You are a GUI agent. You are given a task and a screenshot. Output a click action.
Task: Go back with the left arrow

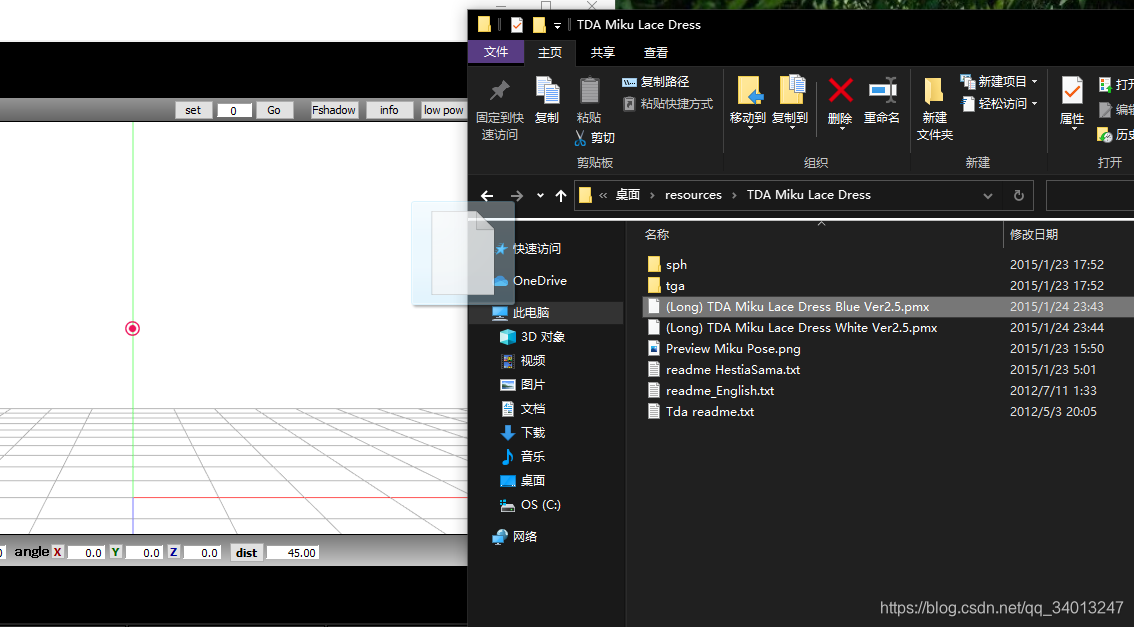(487, 196)
